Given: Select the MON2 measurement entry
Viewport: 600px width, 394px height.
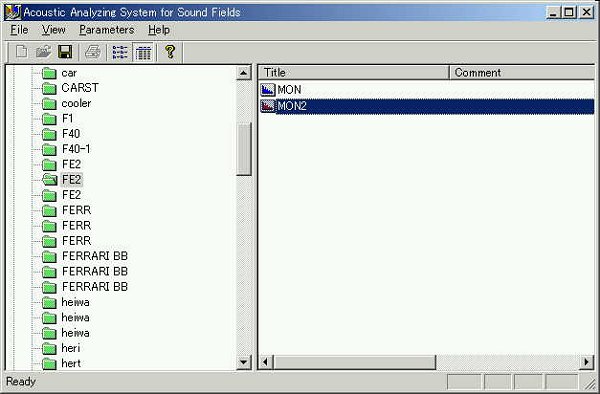Looking at the screenshot, I should pyautogui.click(x=427, y=106).
